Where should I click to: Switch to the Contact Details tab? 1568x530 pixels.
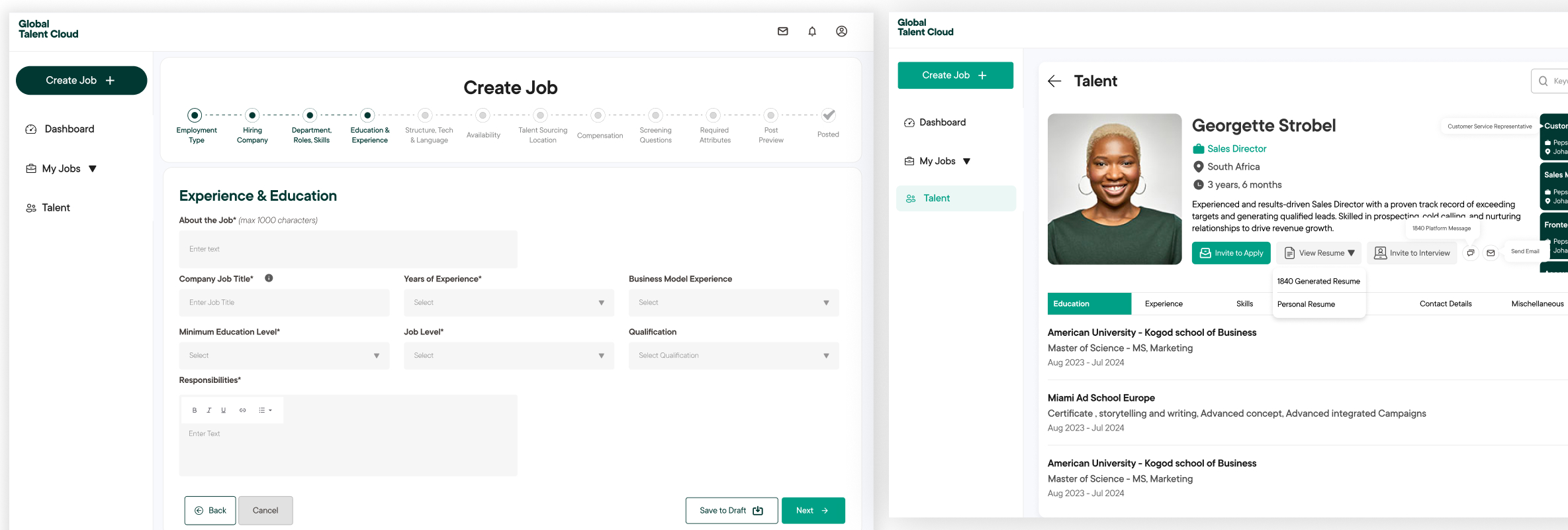[1445, 304]
